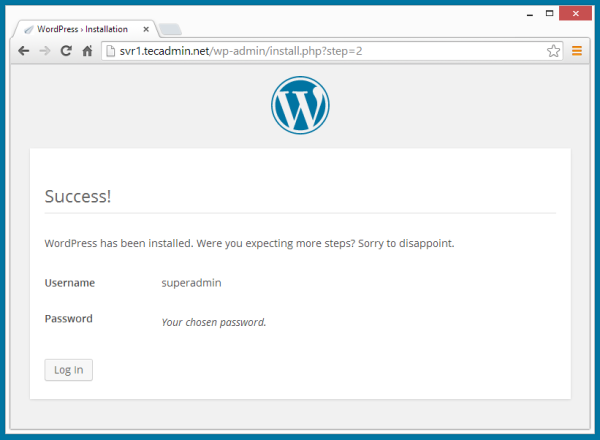The width and height of the screenshot is (600, 440).
Task: Bookmark this page with the star
Action: click(x=553, y=50)
